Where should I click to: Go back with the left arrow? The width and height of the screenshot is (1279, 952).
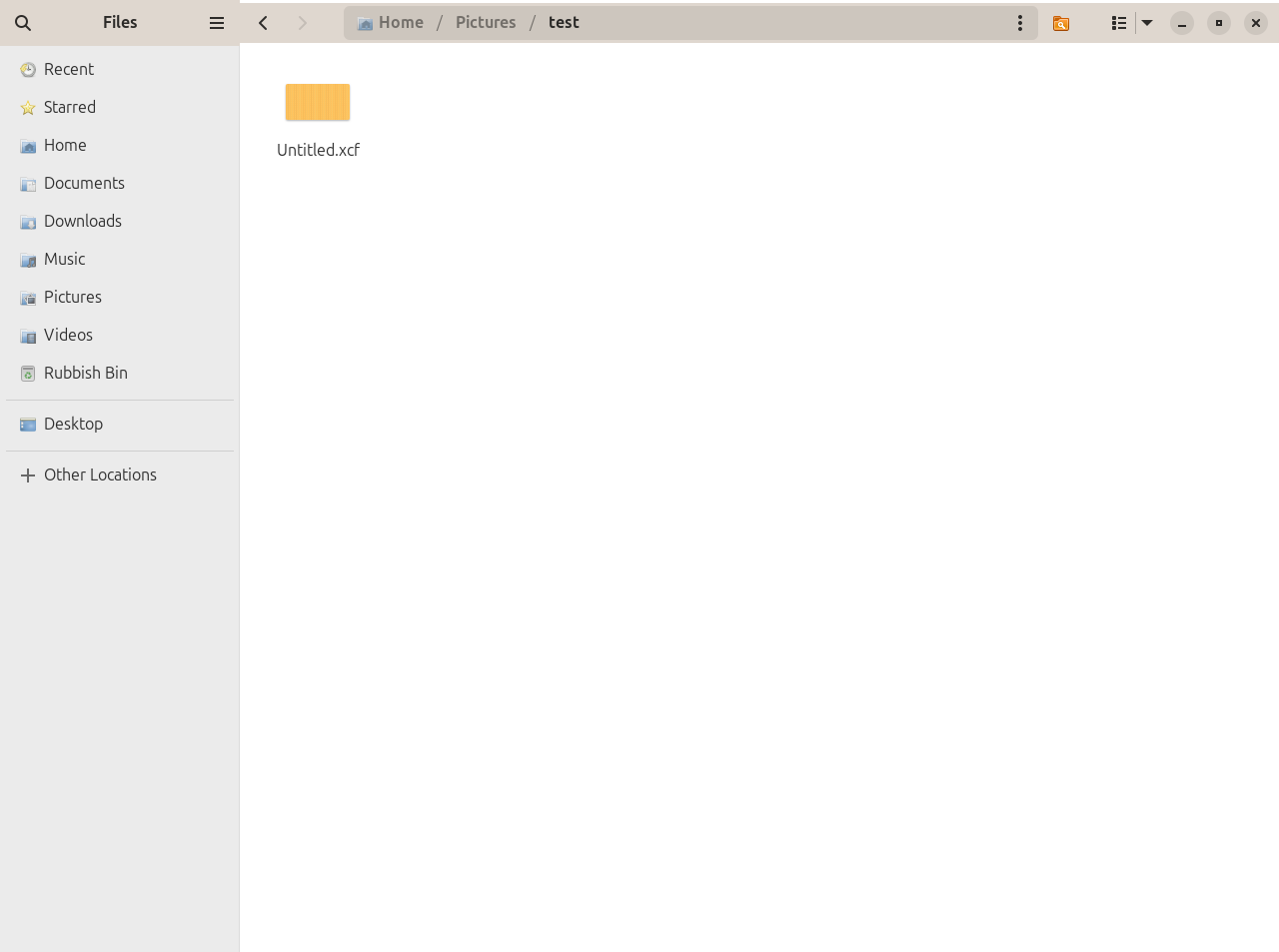click(x=264, y=23)
